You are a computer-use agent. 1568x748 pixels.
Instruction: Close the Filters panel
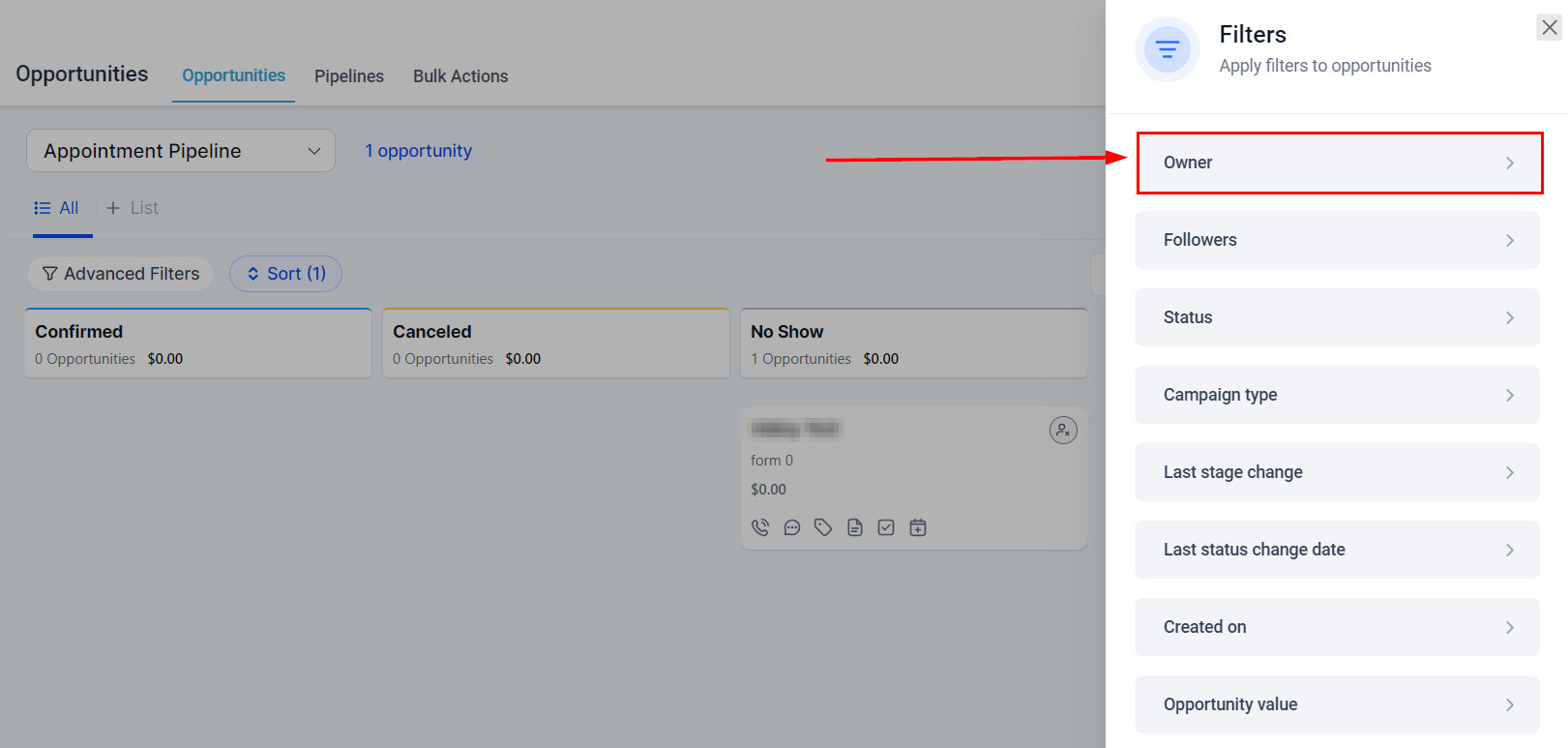pyautogui.click(x=1550, y=28)
